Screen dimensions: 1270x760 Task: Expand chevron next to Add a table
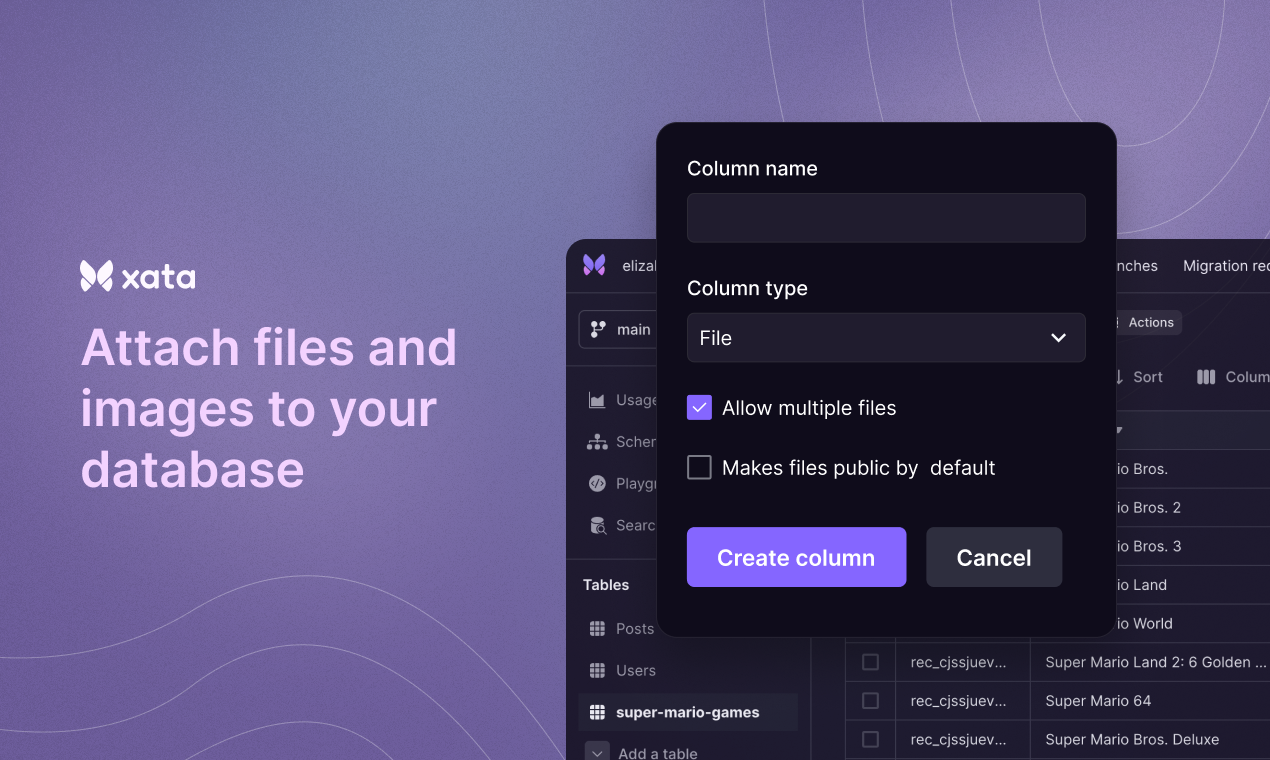coord(597,752)
